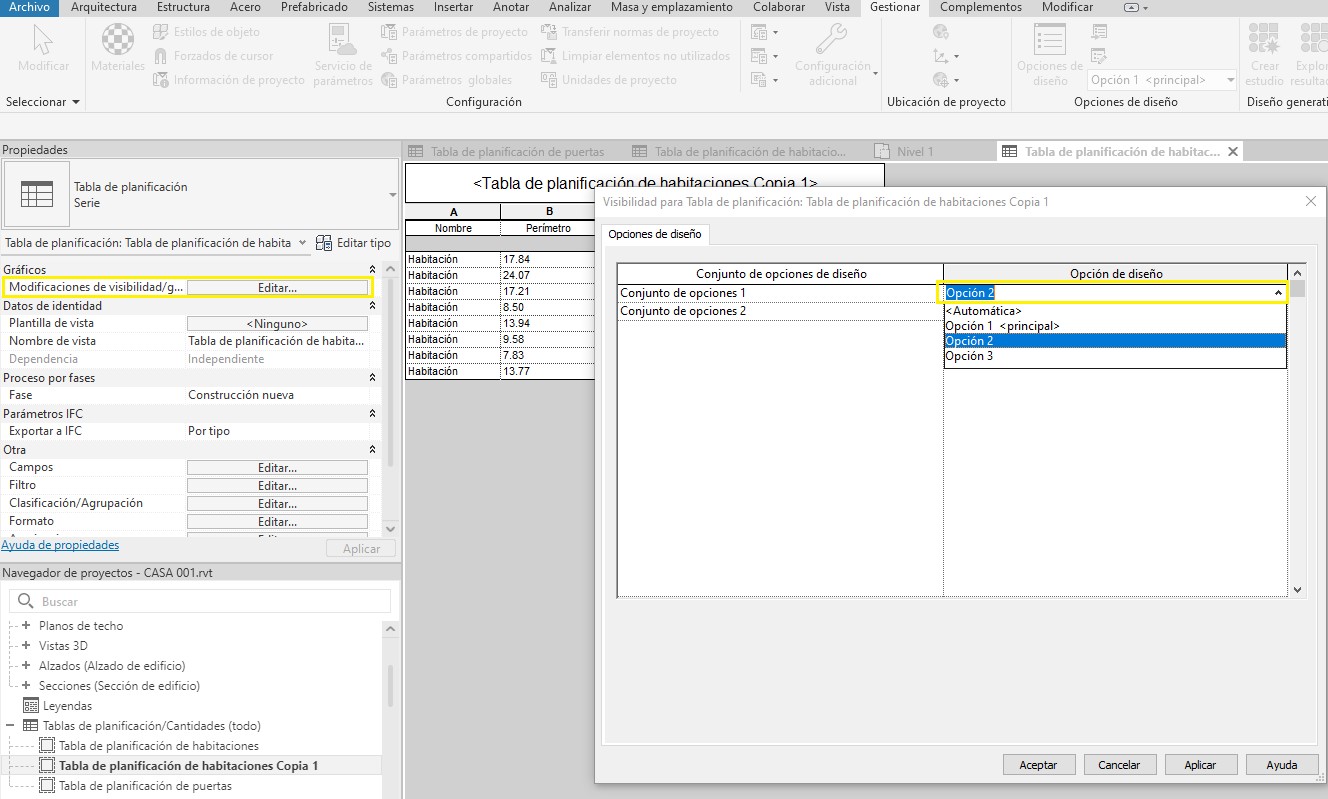
Task: Click the Opciones de diseño icon
Action: 1049,41
